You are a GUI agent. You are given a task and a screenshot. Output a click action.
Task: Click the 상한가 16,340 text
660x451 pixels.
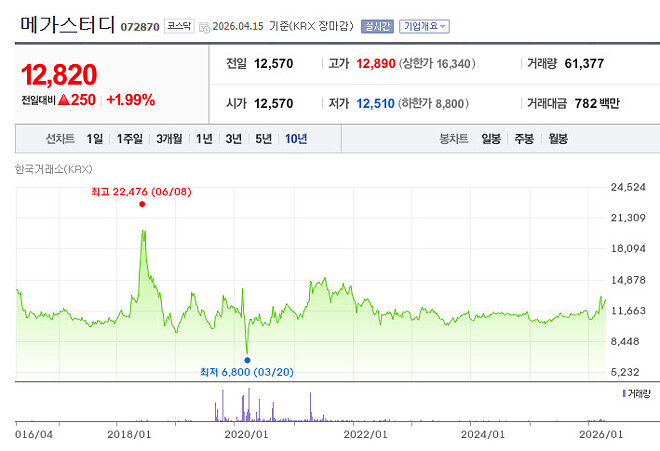[437, 64]
